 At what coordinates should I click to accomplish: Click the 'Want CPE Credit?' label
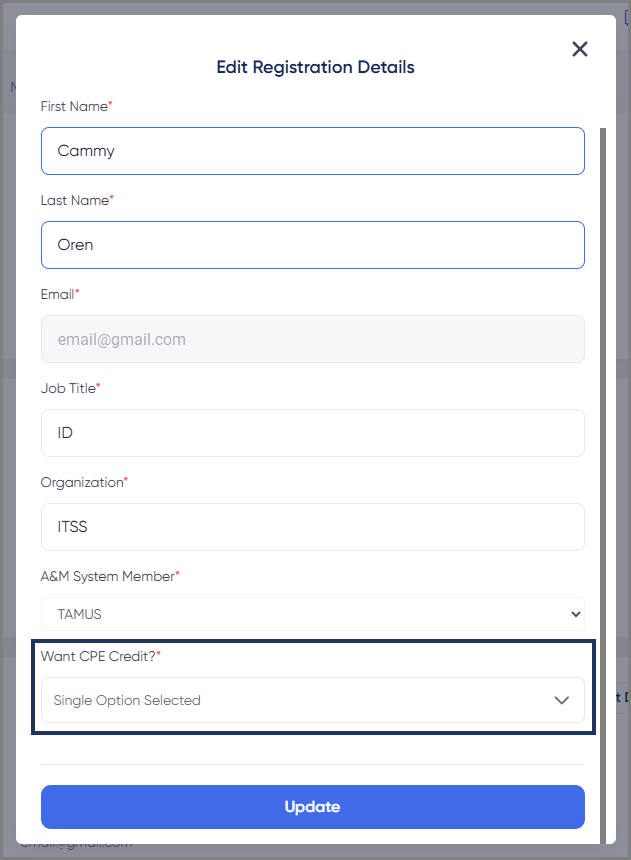click(97, 656)
